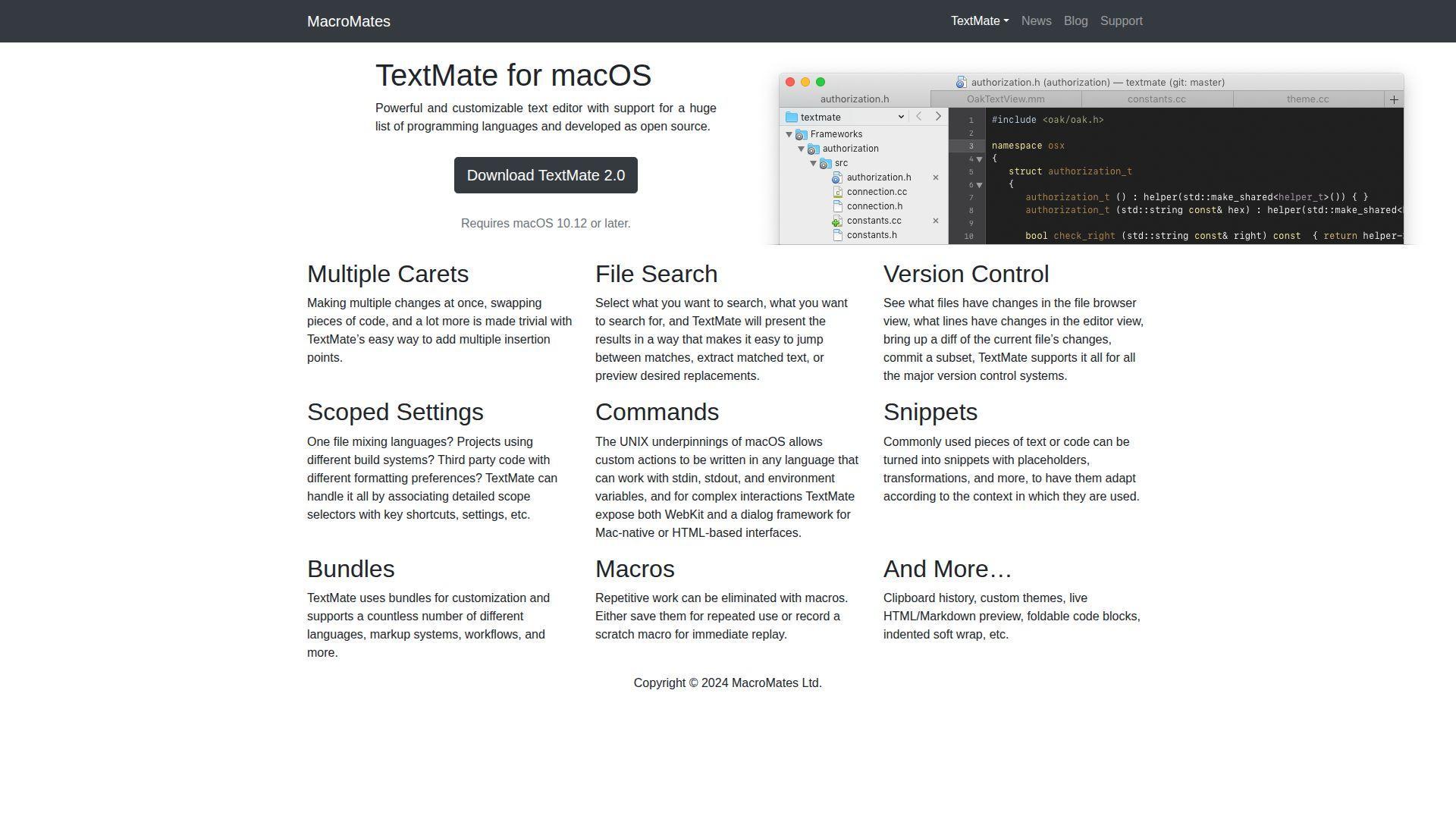Click the forward navigation arrow in the file browser
This screenshot has height=819, width=1456.
coord(938,116)
